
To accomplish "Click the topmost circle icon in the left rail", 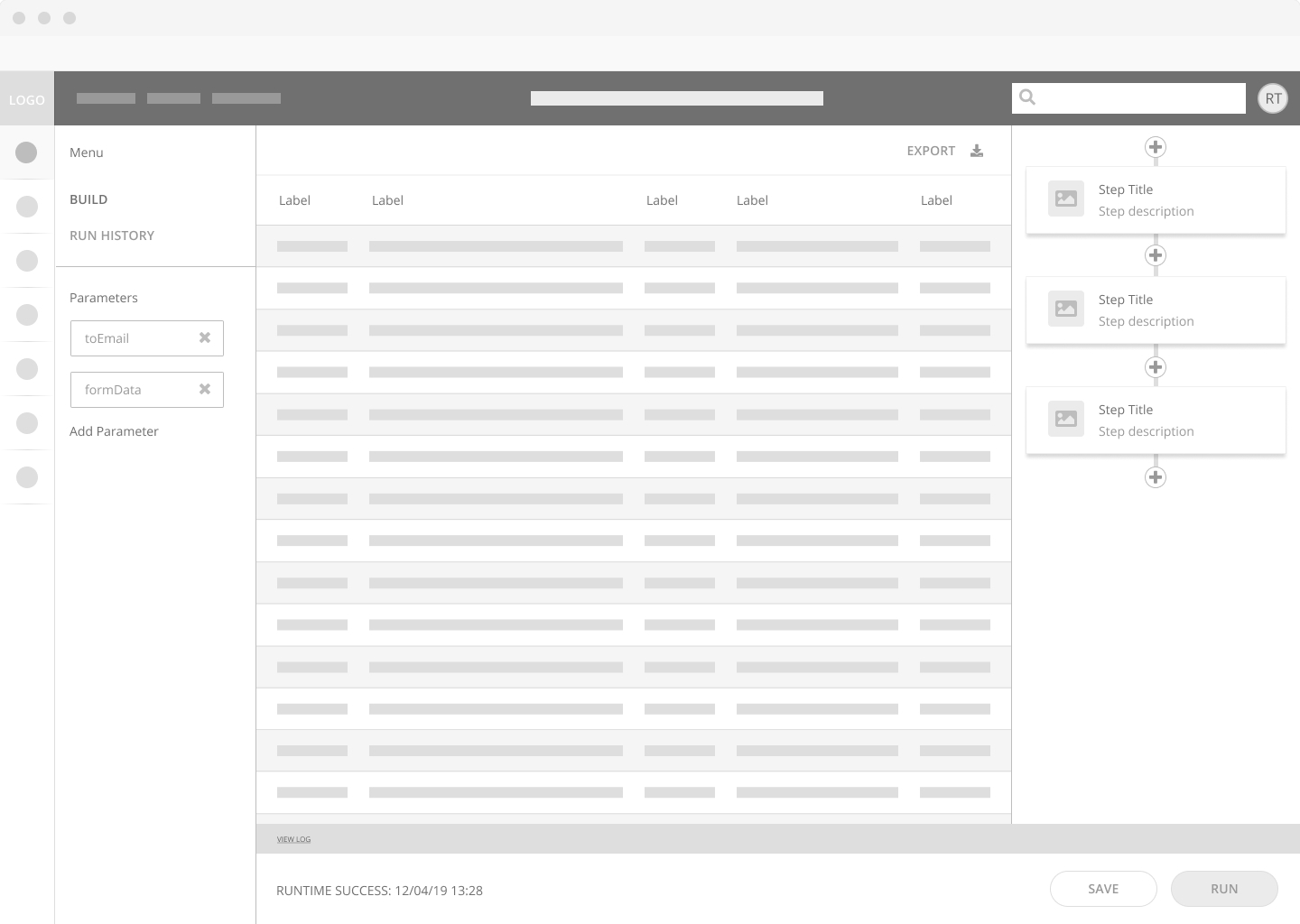I will pyautogui.click(x=26, y=152).
